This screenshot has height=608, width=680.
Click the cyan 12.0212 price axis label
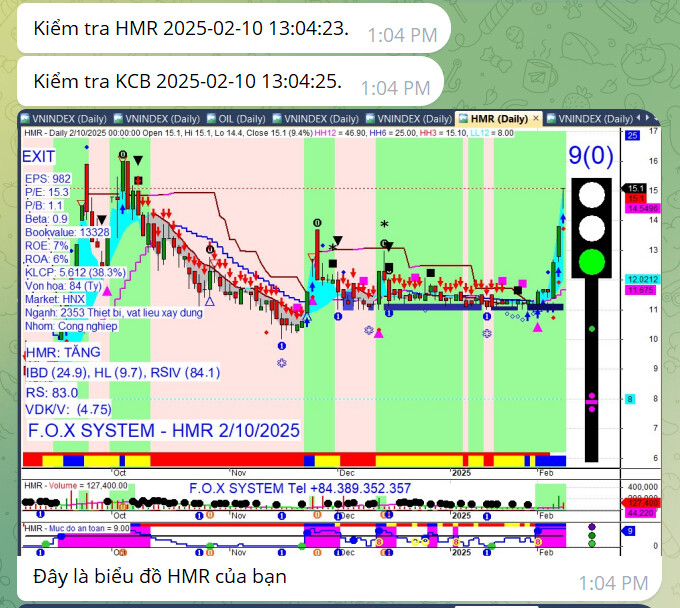pyautogui.click(x=642, y=279)
